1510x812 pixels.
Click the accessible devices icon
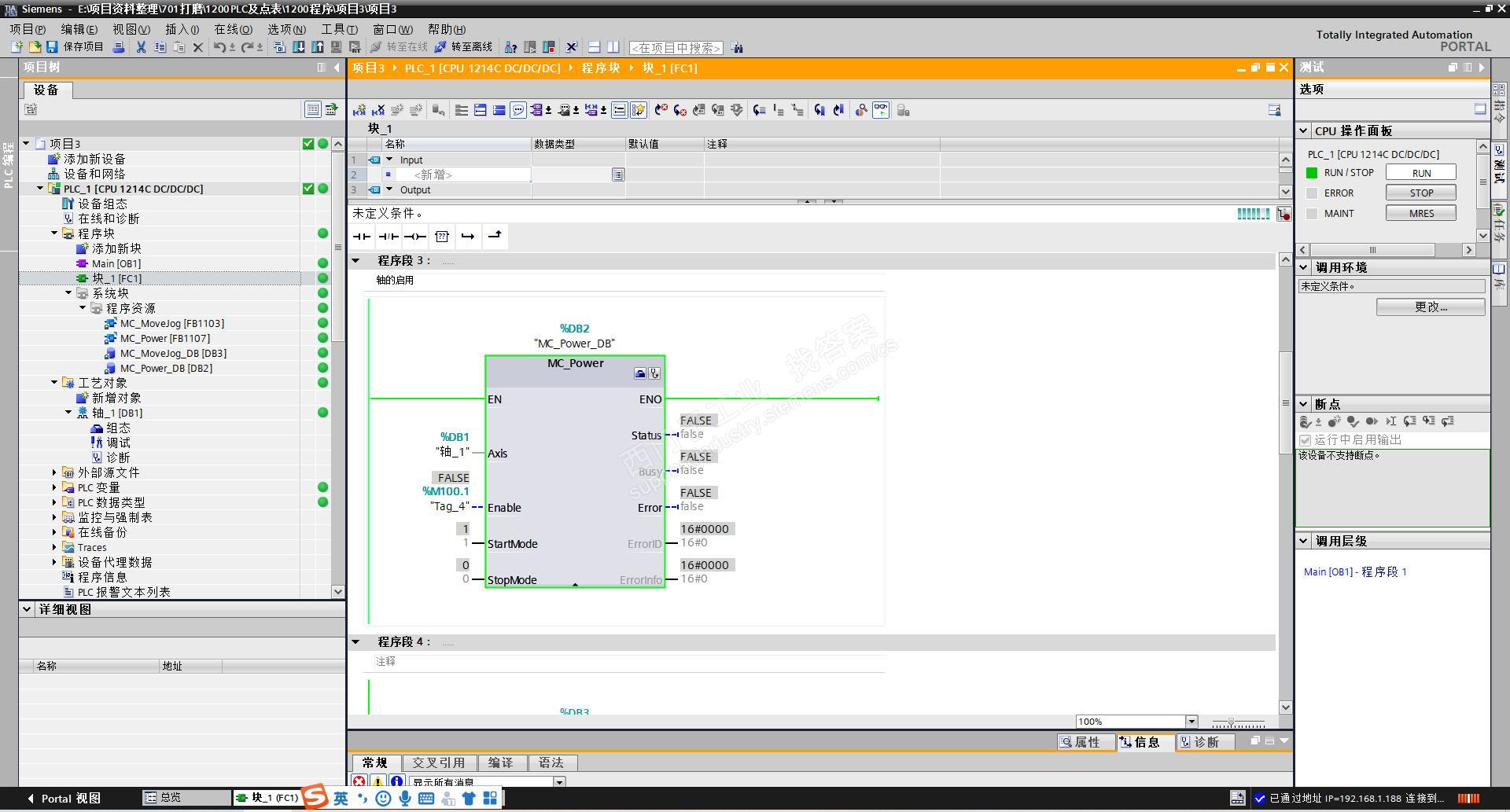510,47
